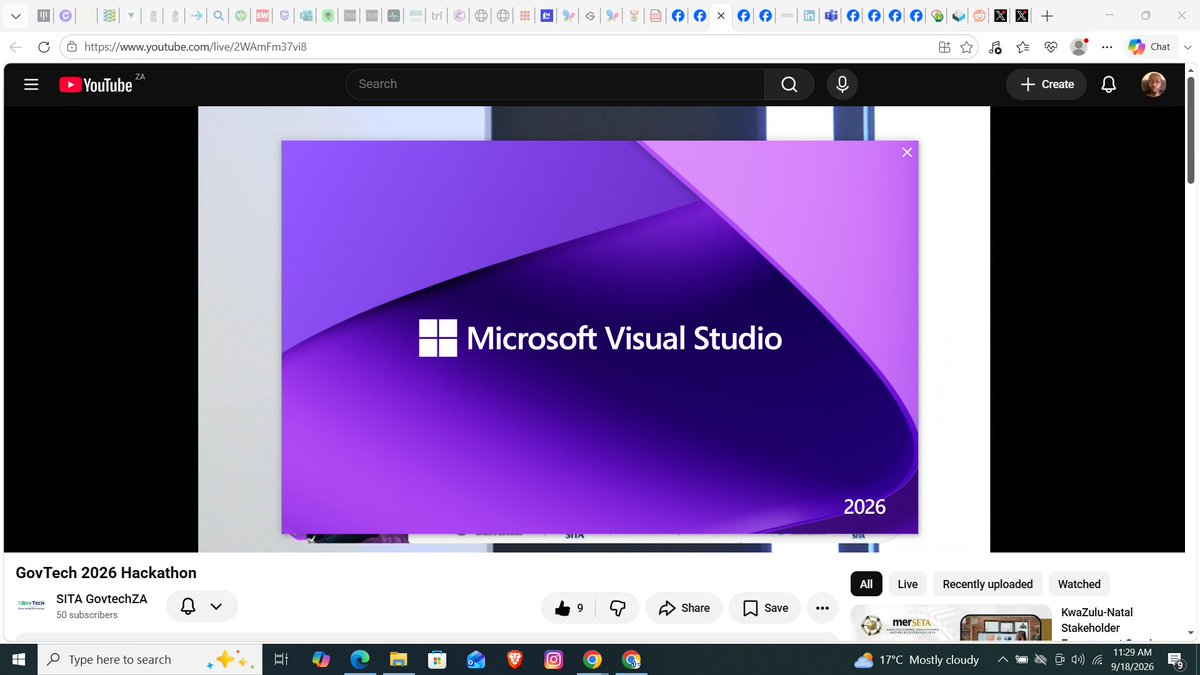Open Microsoft Edge from the taskbar
Screen dimensions: 1200x675
(360, 659)
